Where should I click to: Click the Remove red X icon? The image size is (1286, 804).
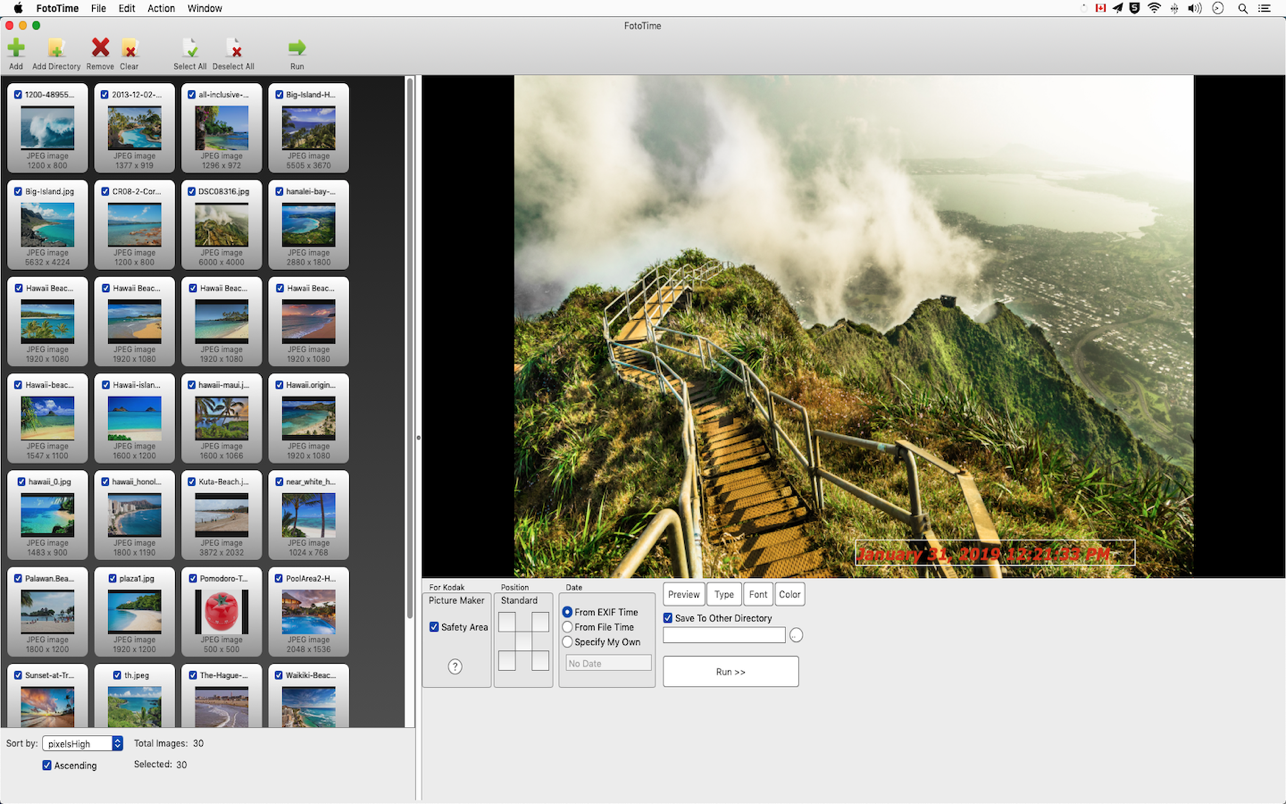100,48
